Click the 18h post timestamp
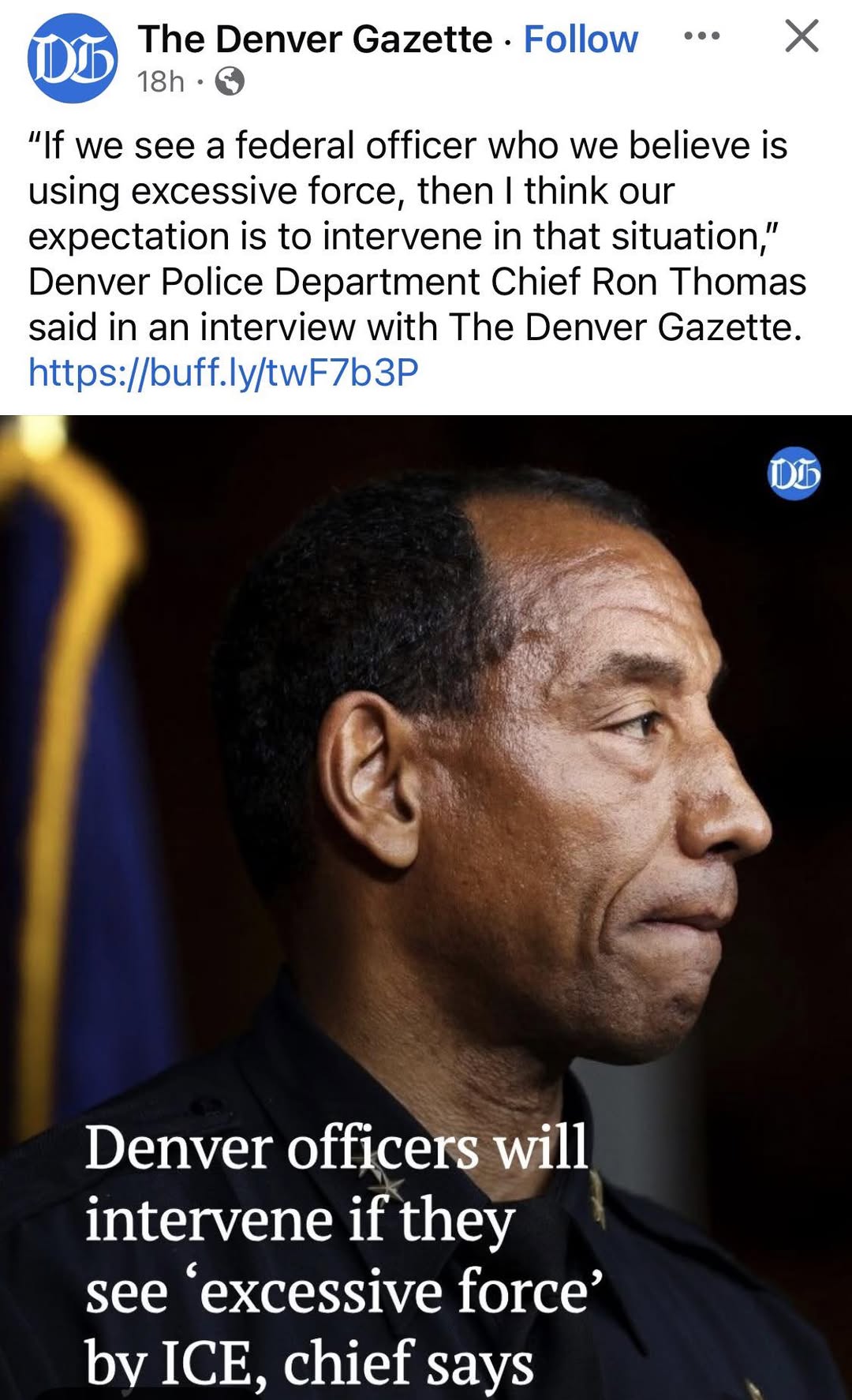The image size is (852, 1400). pyautogui.click(x=161, y=80)
